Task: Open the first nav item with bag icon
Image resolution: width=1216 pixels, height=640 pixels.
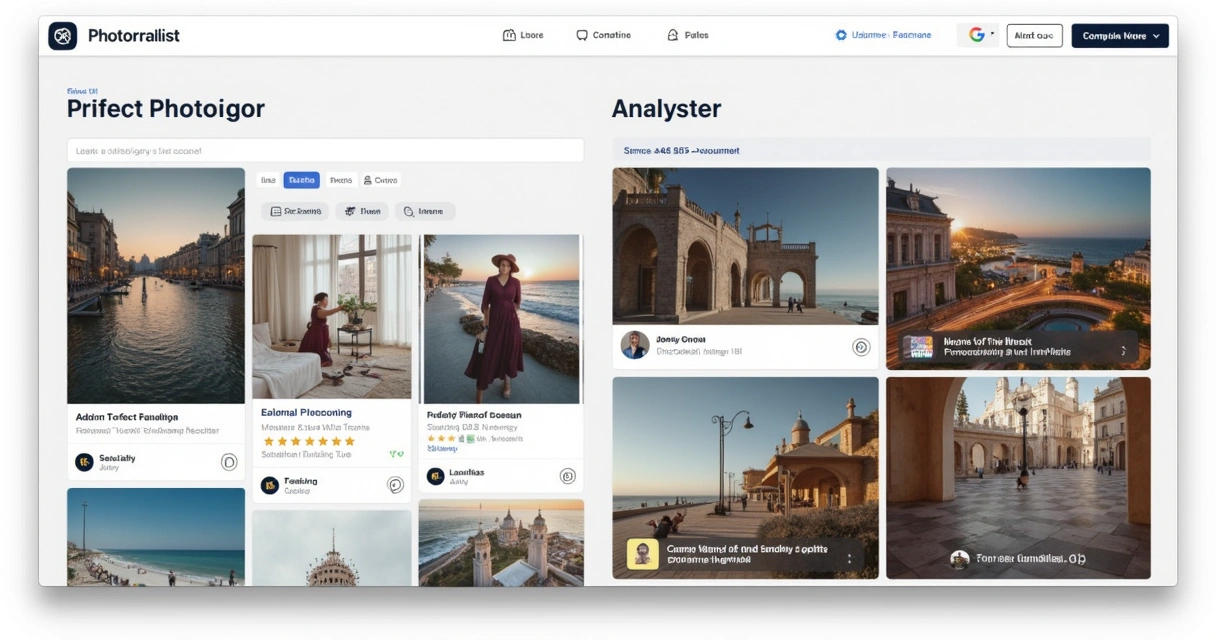Action: coord(523,35)
